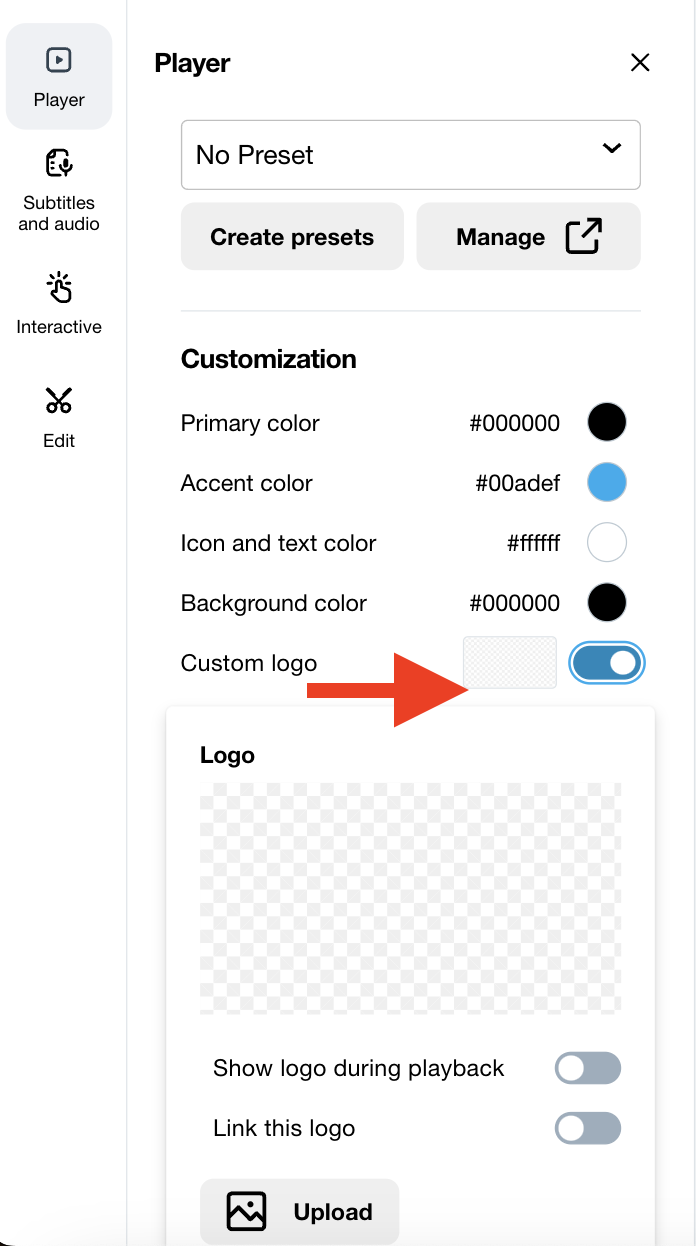
Task: Click the image icon beside Upload
Action: (x=246, y=1211)
